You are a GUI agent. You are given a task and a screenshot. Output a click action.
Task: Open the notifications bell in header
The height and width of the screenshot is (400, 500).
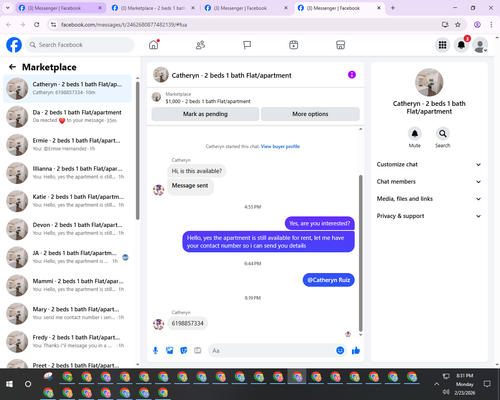[461, 45]
